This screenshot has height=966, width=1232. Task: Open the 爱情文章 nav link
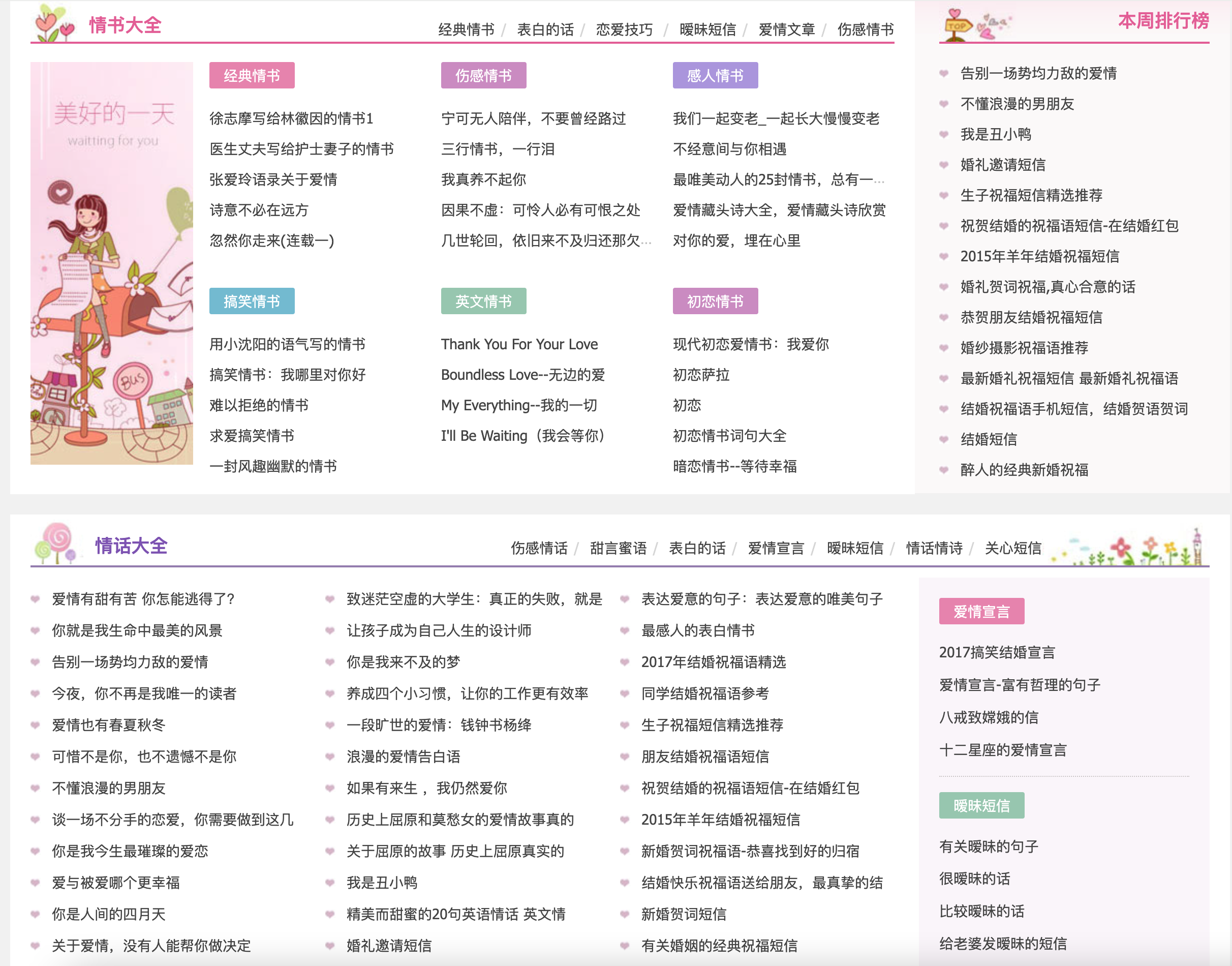[786, 29]
